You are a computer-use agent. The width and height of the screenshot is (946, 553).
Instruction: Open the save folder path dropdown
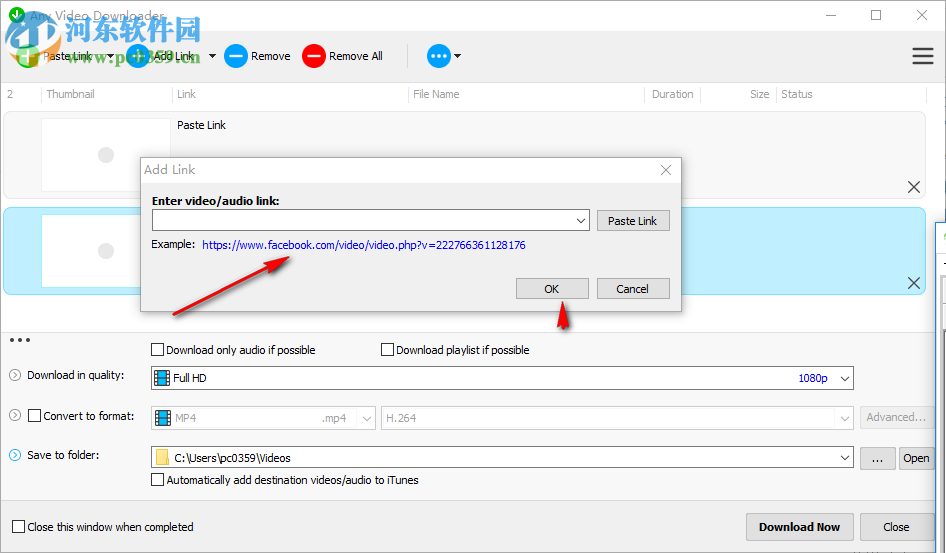[x=502, y=458]
